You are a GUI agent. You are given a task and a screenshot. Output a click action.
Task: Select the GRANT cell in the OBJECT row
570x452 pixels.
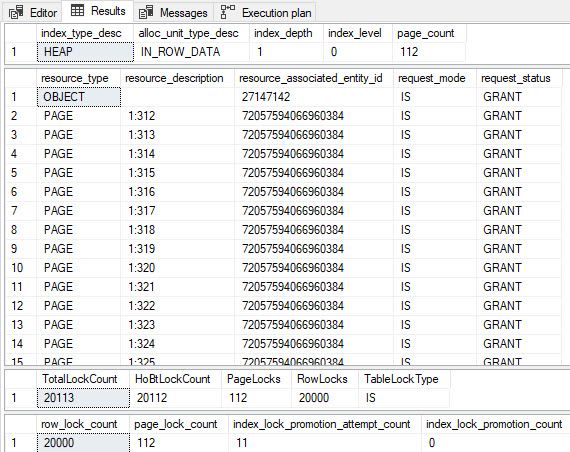pyautogui.click(x=519, y=97)
